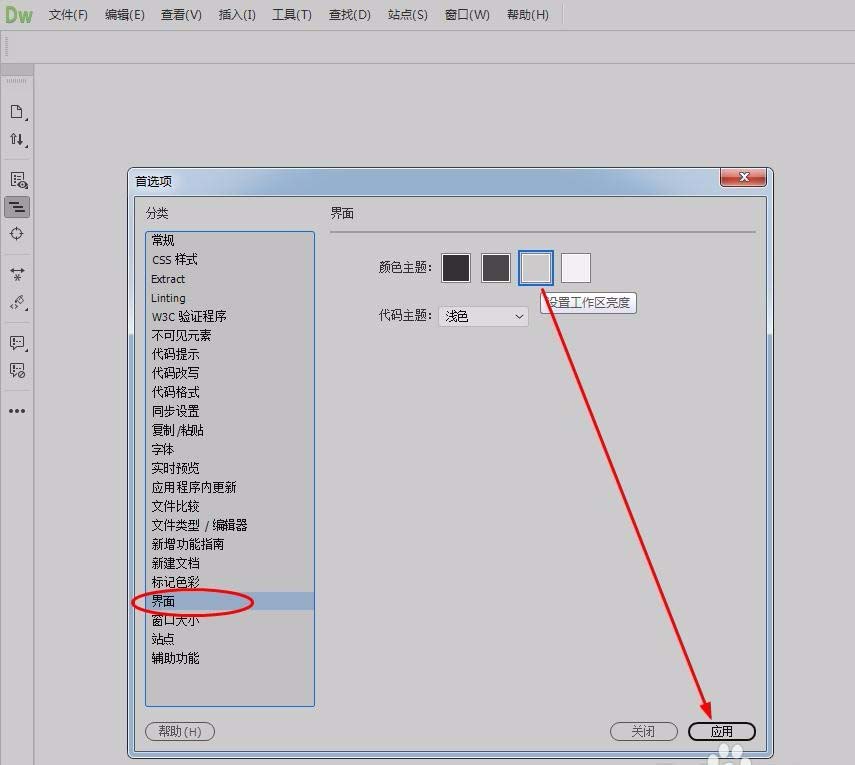Open the 窗口(W) menu
The width and height of the screenshot is (855, 765).
point(467,15)
